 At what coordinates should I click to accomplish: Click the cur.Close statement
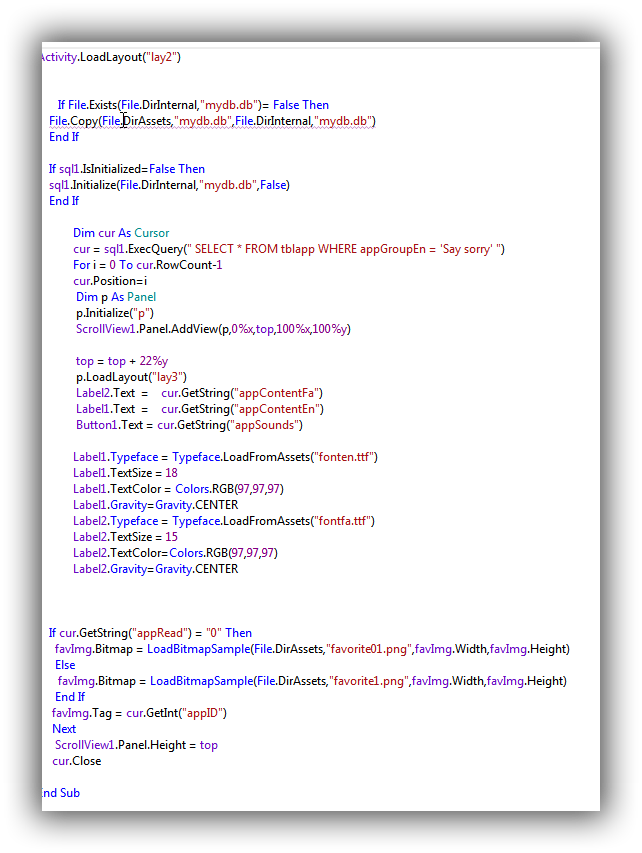pos(77,761)
